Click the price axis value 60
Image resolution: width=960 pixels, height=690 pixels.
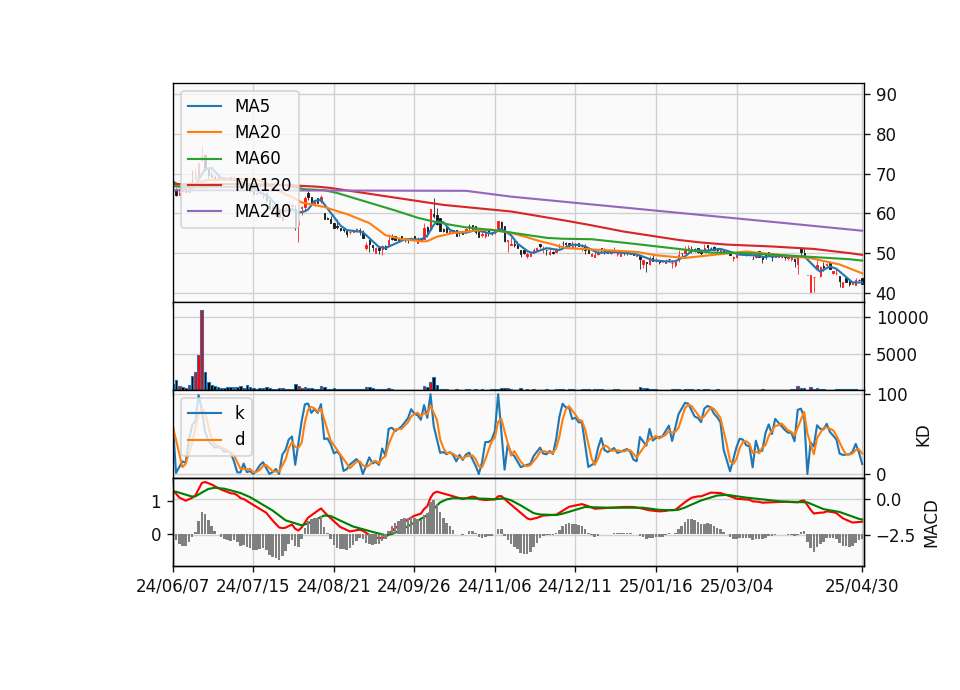(886, 214)
